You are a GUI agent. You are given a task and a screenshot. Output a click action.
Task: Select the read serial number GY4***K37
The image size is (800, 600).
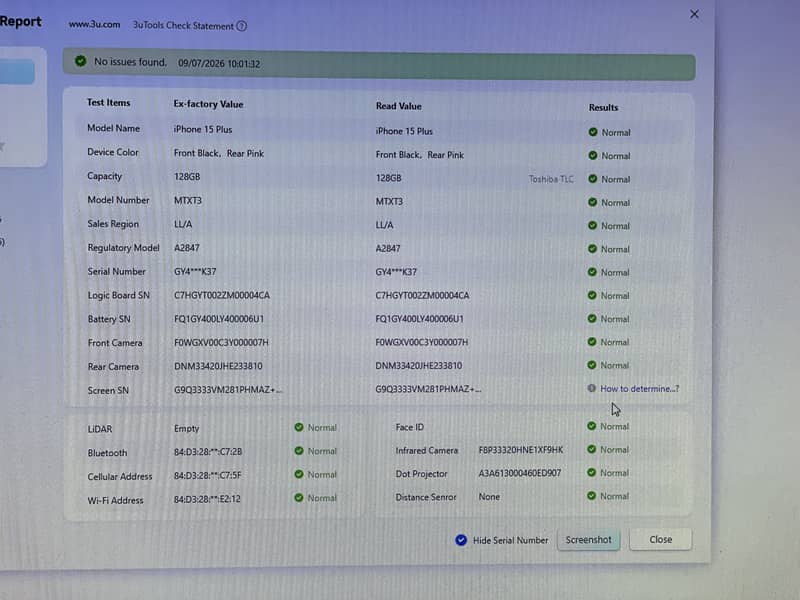[396, 272]
